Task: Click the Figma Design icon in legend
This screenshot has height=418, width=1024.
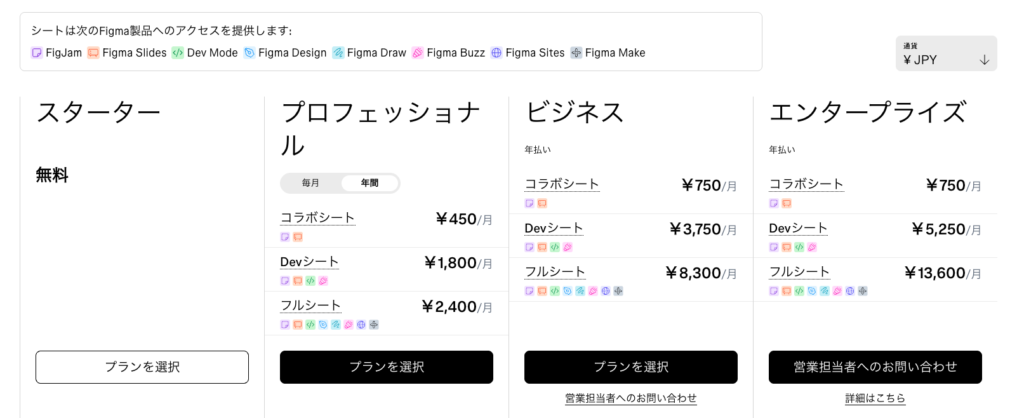Action: pos(249,53)
